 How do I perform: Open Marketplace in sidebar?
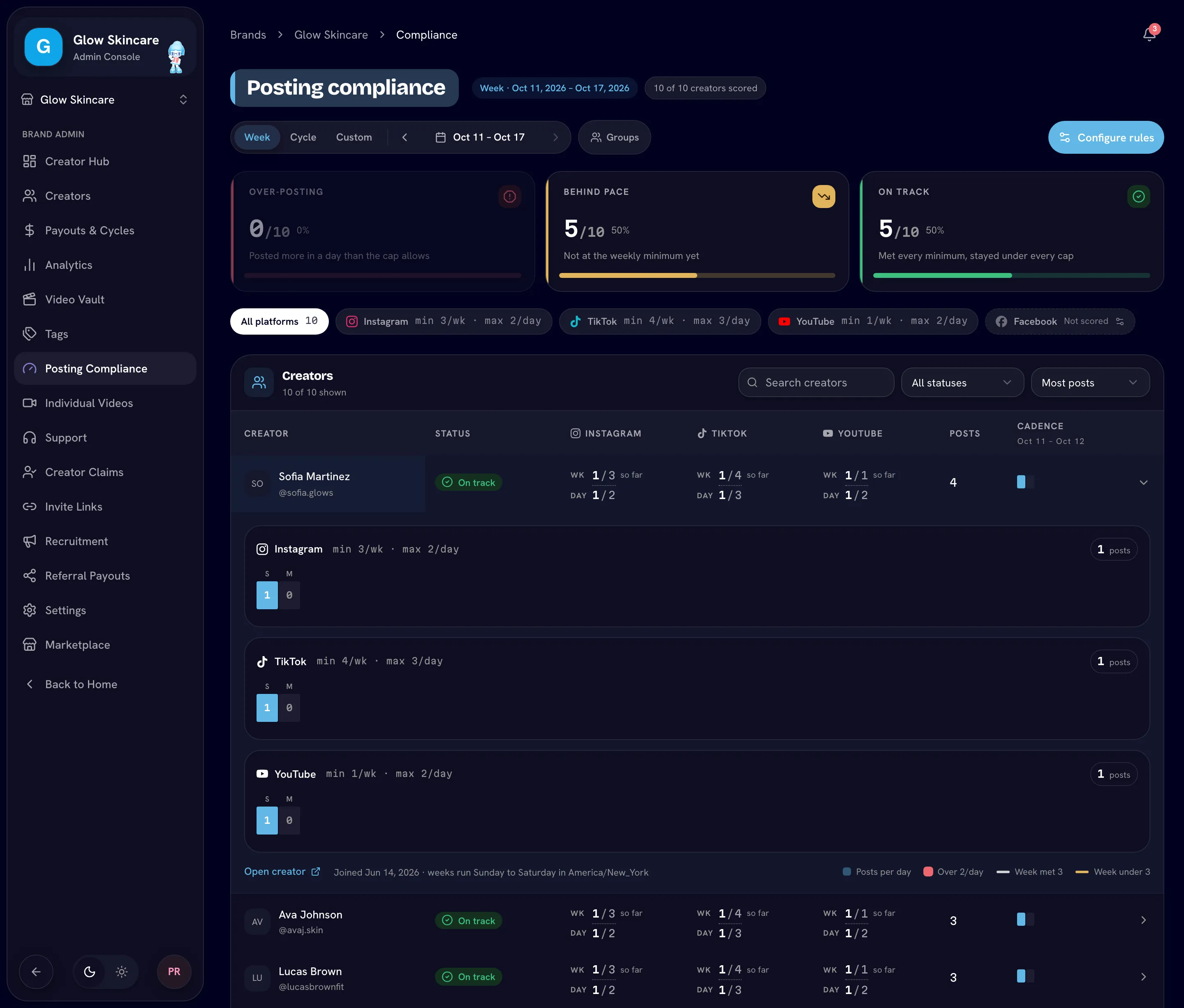pyautogui.click(x=105, y=645)
